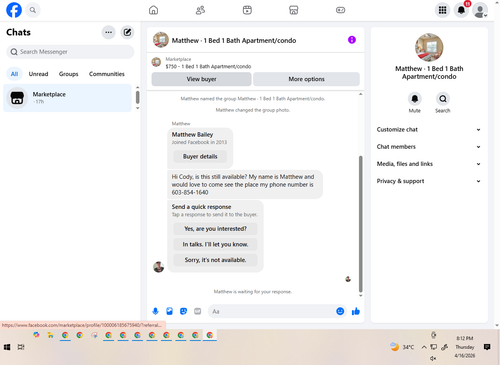The width and height of the screenshot is (500, 365).
Task: Click the conversation scrollbar thumb
Action: tap(360, 224)
